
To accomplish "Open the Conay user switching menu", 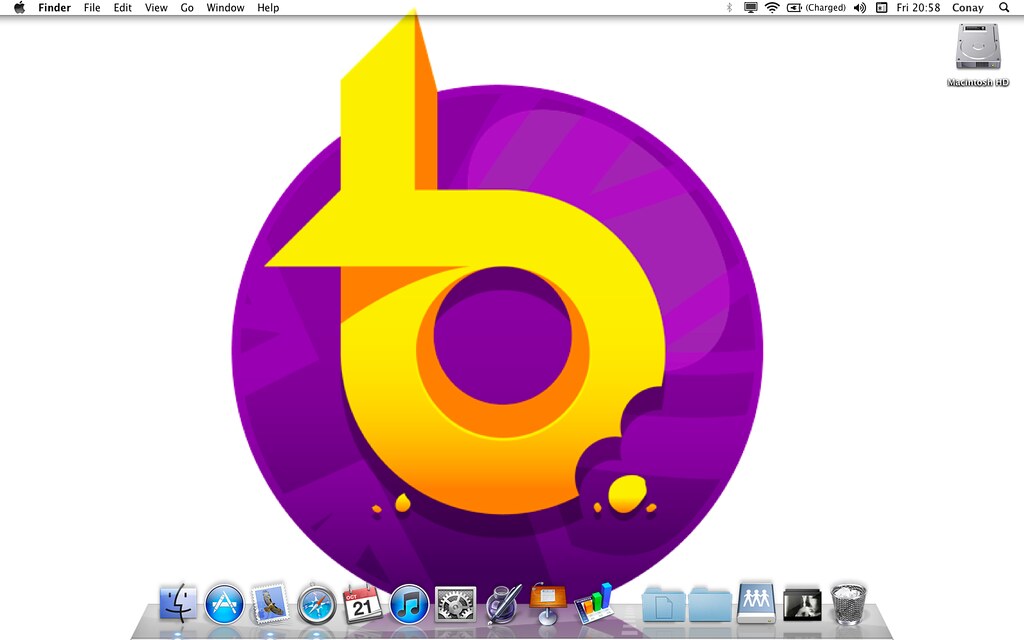I will coord(968,8).
